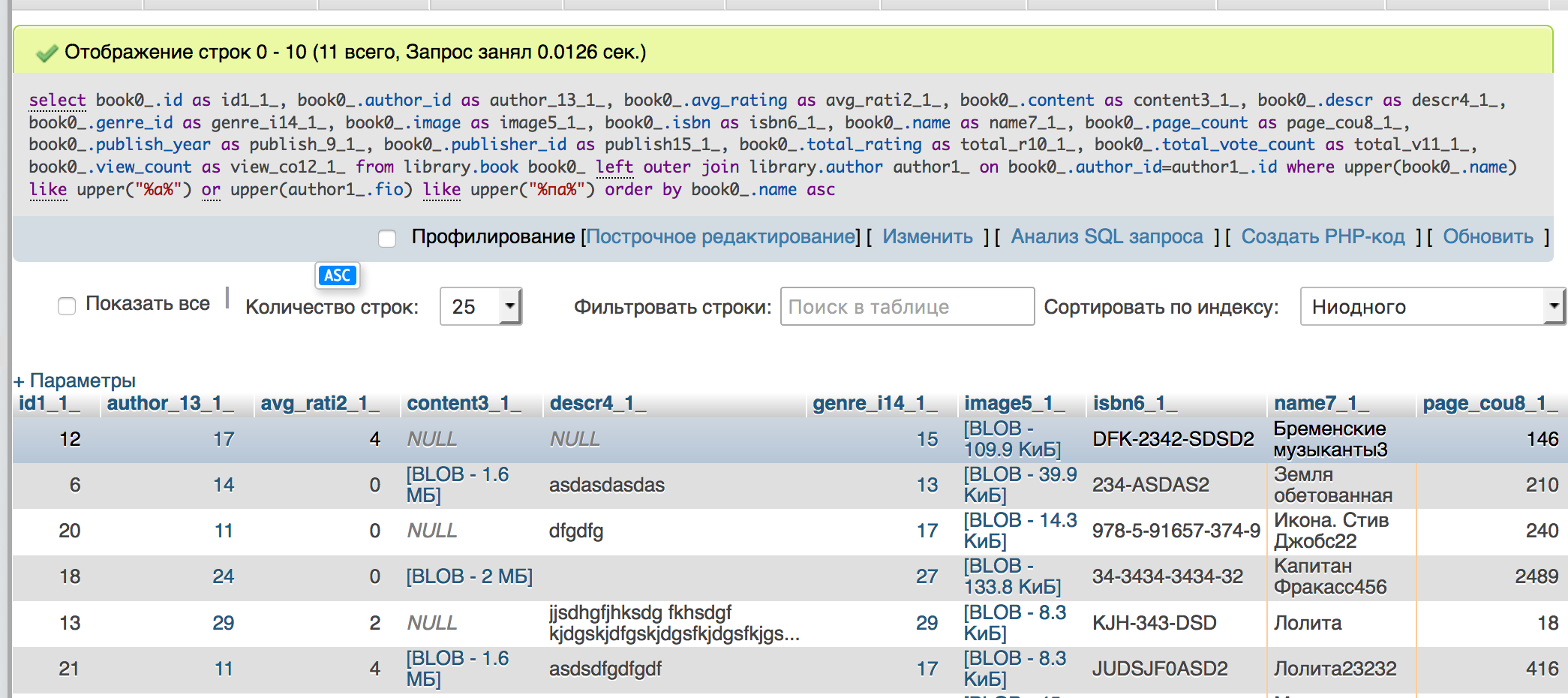Expand the + Параметры section
1568x698 pixels.
[x=74, y=381]
